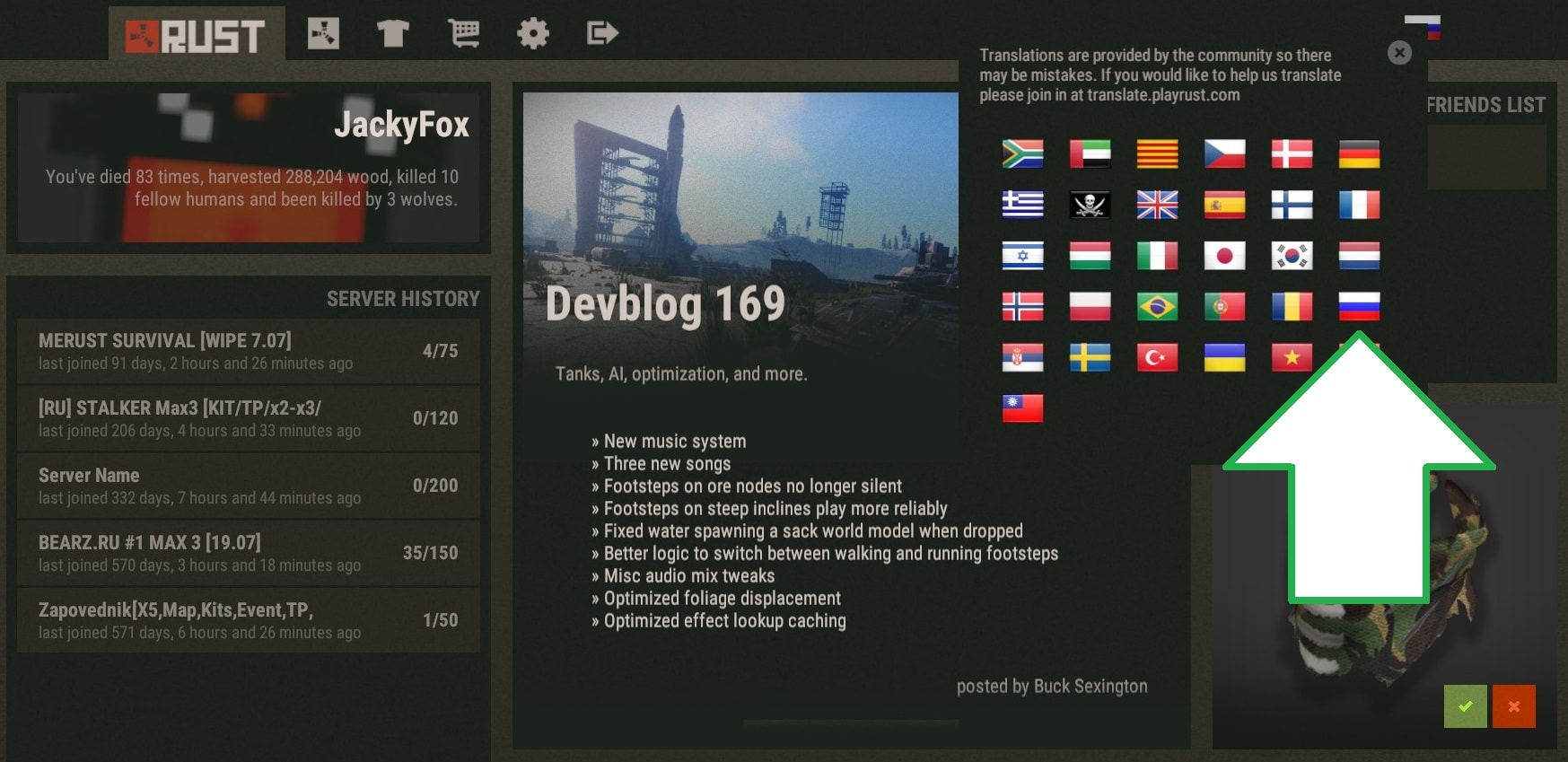Click the FRIENDS LIST heading
Image resolution: width=1568 pixels, height=762 pixels.
[1486, 105]
